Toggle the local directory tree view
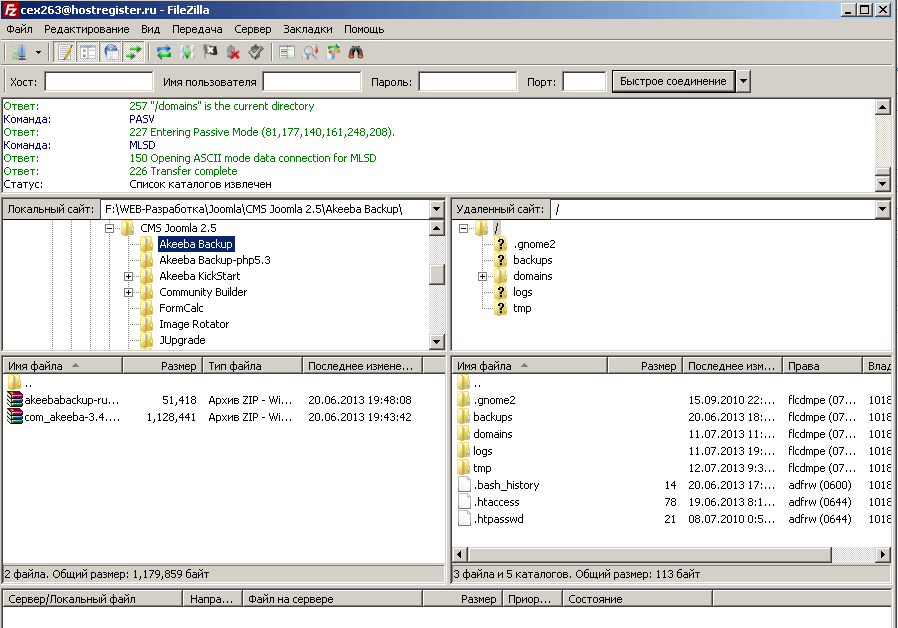898x628 pixels. 87,52
